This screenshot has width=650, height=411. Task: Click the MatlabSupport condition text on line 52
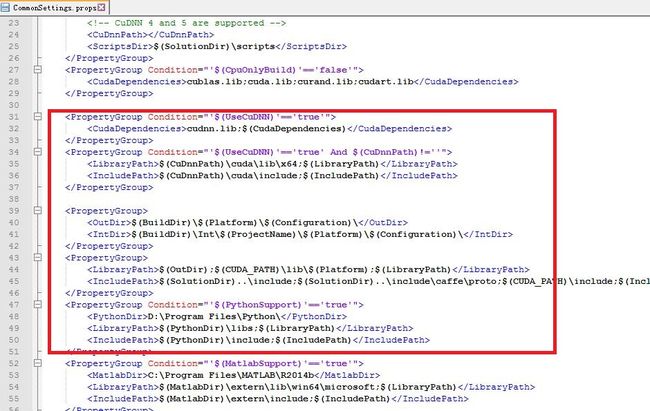(x=256, y=363)
